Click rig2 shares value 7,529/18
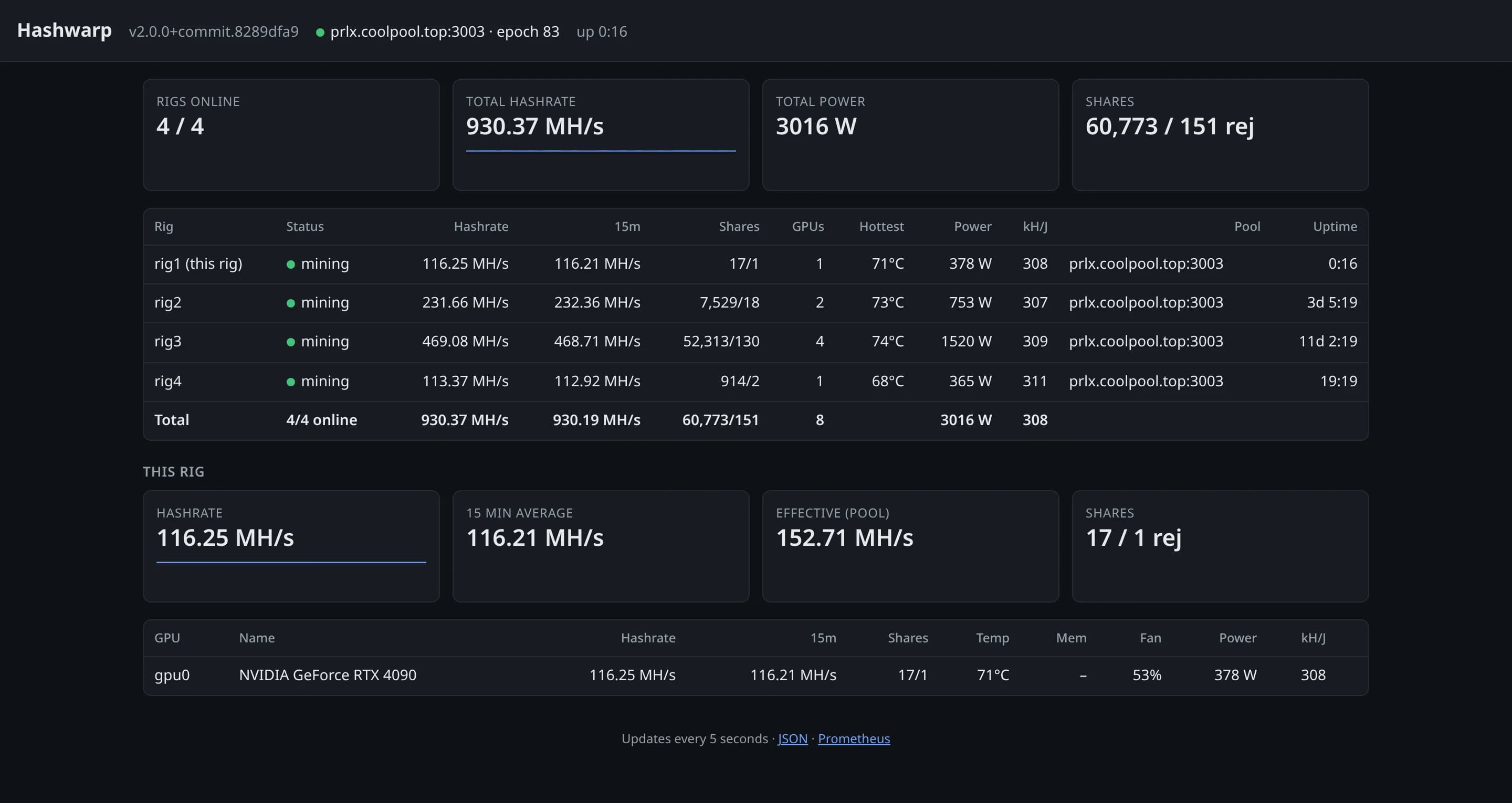This screenshot has height=803, width=1512. 729,302
